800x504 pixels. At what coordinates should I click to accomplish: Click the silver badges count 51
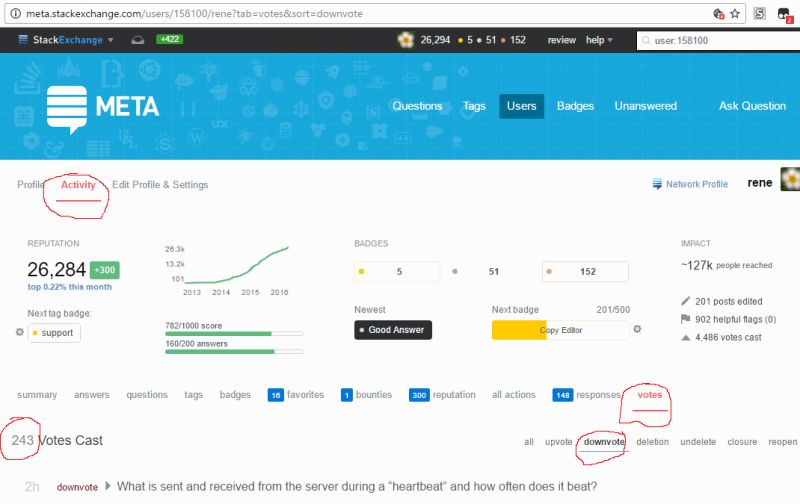pos(493,271)
